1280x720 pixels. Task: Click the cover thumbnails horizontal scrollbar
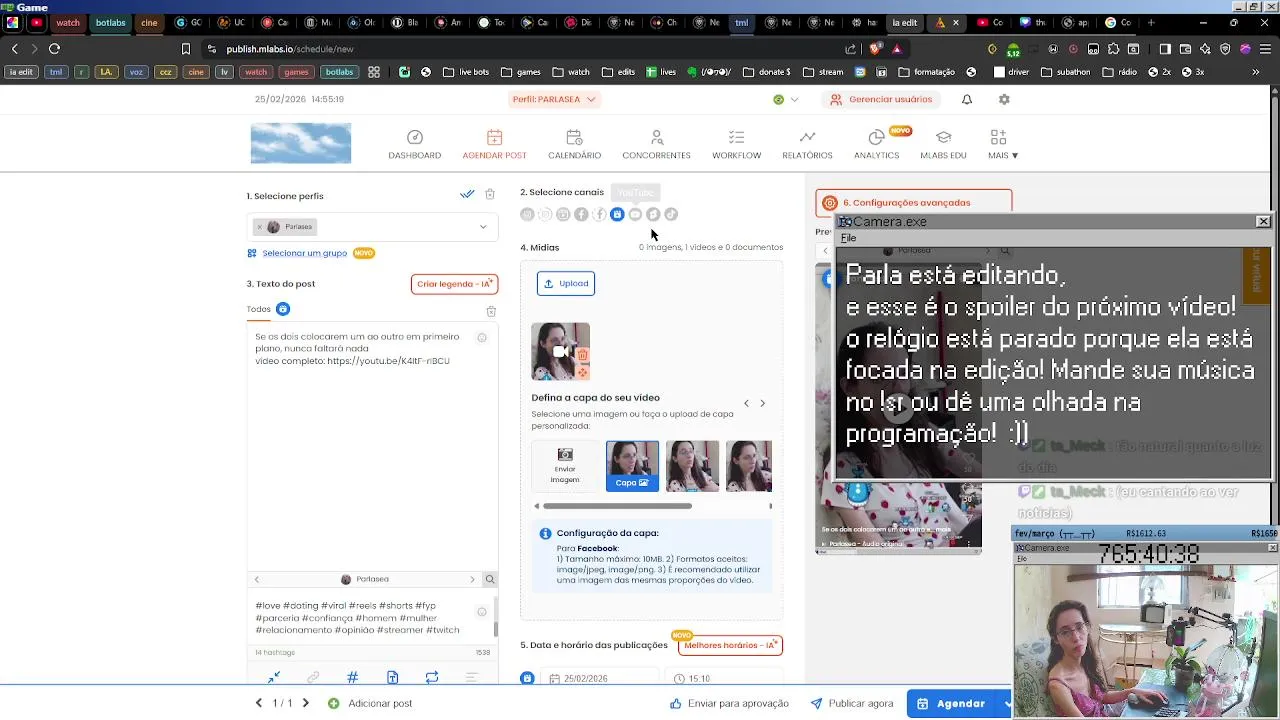tap(617, 506)
